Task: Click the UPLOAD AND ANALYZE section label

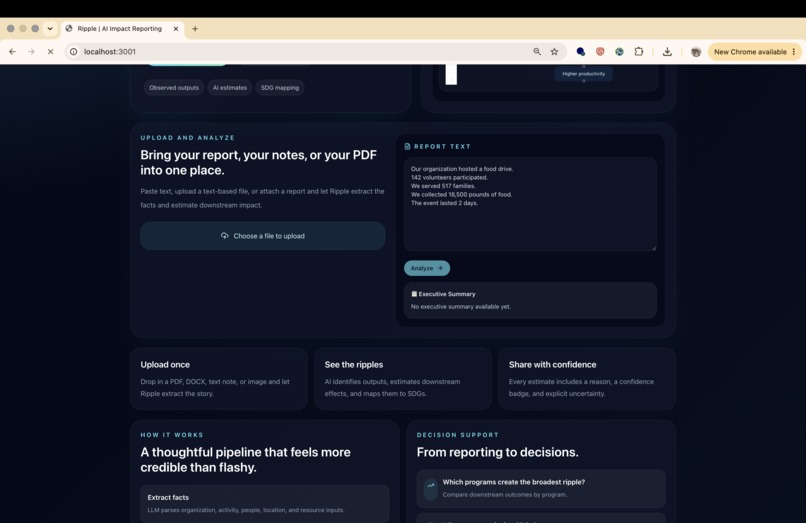Action: coord(188,138)
